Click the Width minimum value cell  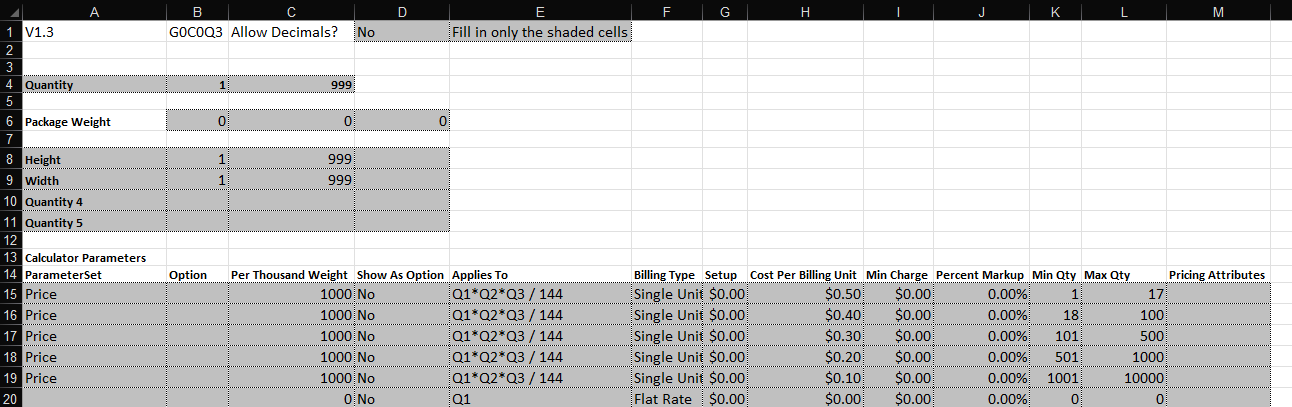click(197, 181)
